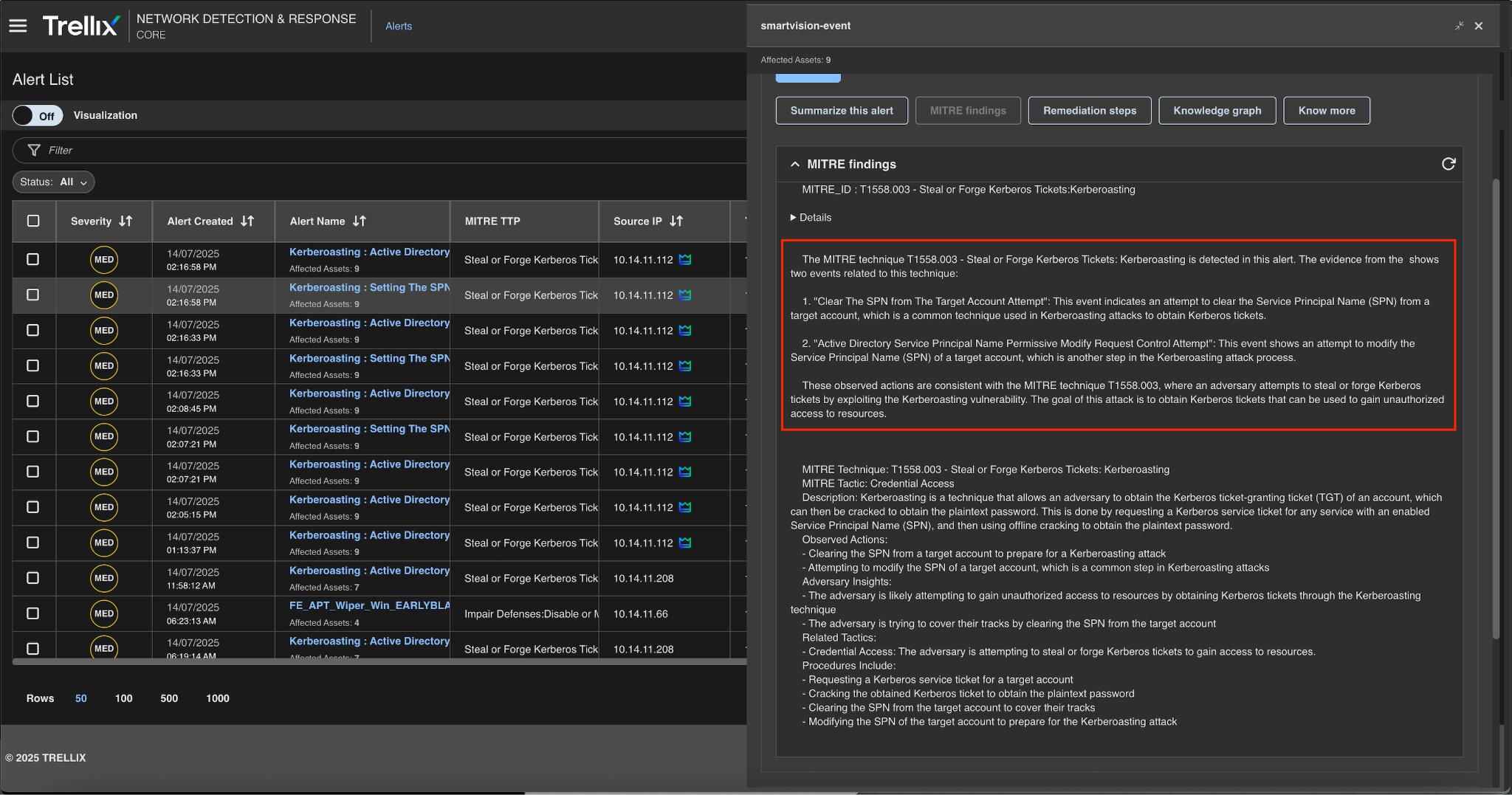Sort by Alert Name arrows
This screenshot has height=795, width=1512.
[x=360, y=221]
